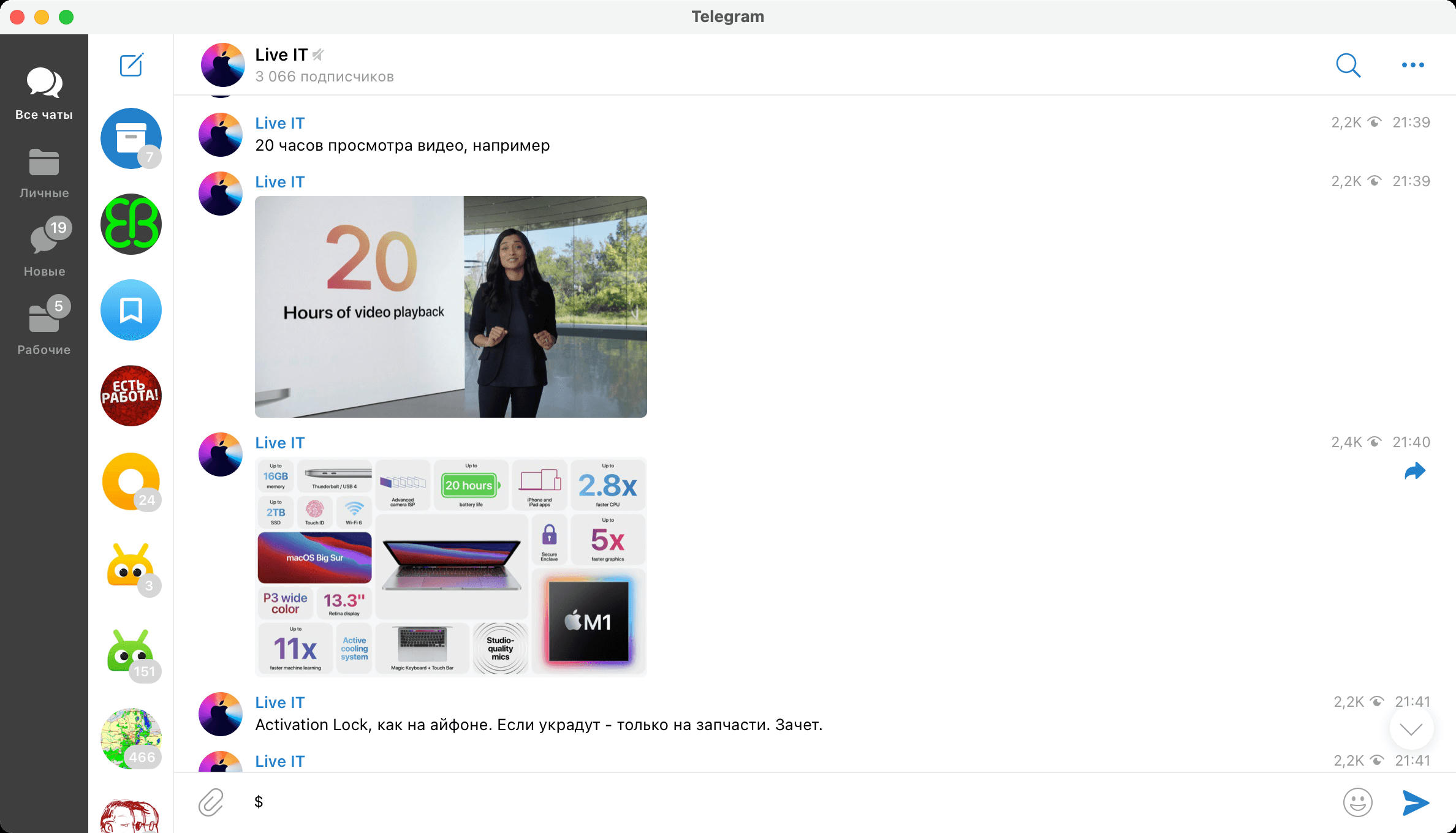Screen dimensions: 1456x833
Task: Click the Live IT channel avatar in header
Action: point(223,65)
